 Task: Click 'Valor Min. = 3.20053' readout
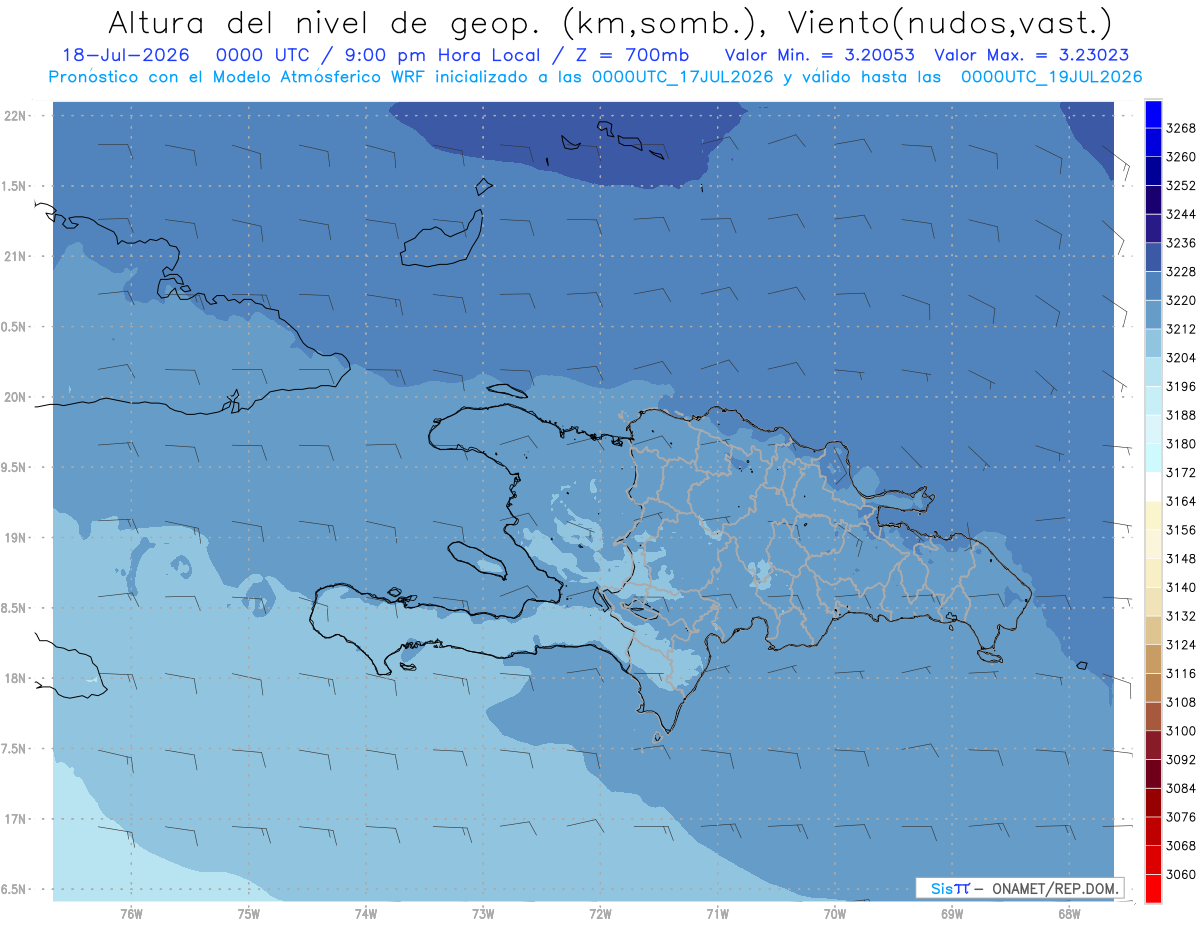(819, 55)
